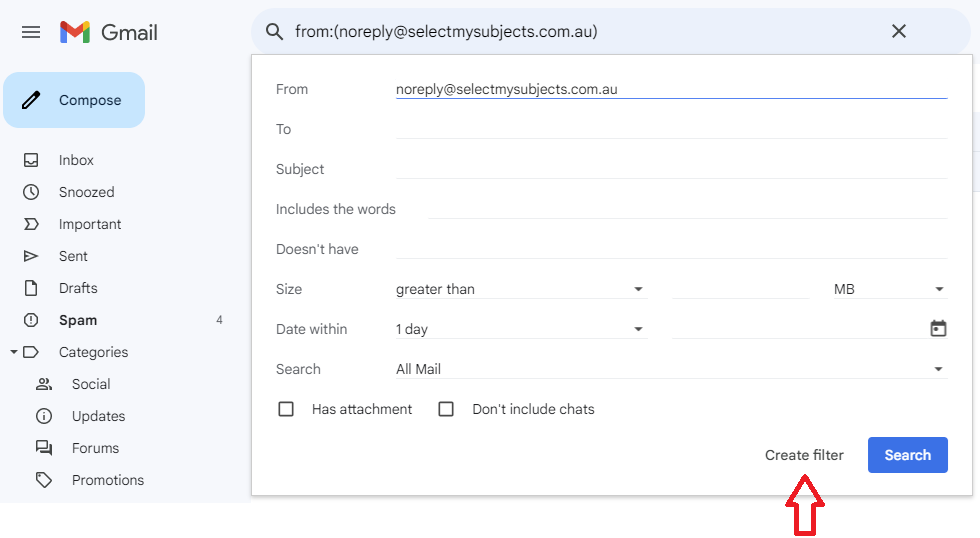
Task: Click the Forums chat icon
Action: 44,448
